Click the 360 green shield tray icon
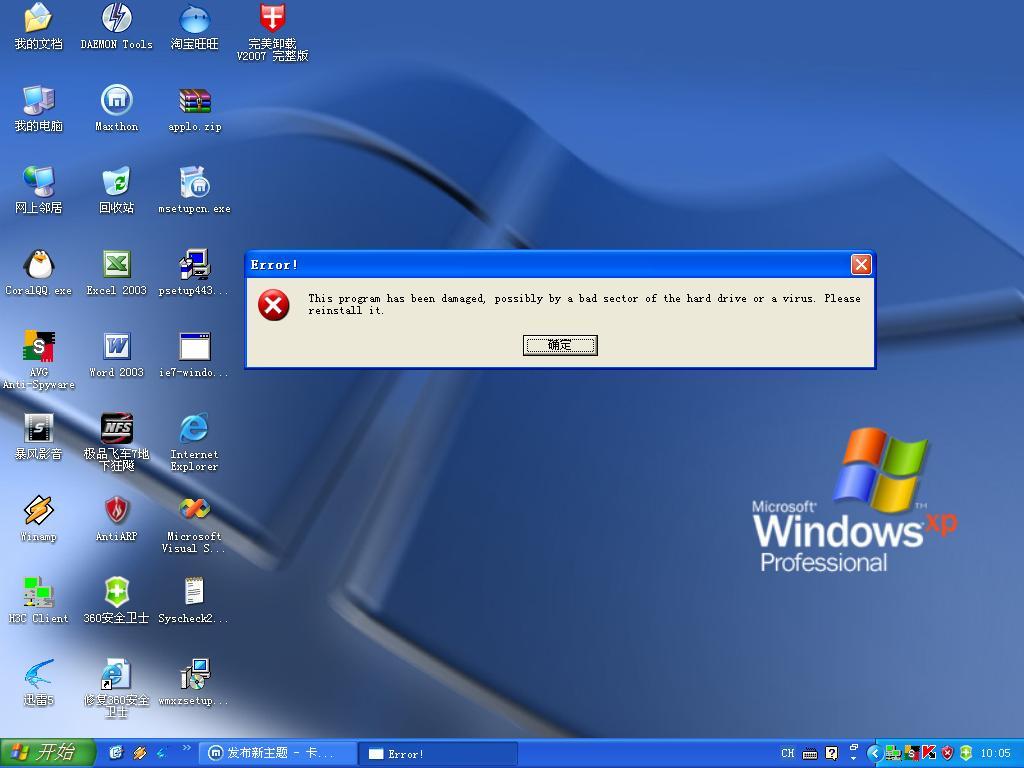Viewport: 1024px width, 768px height. [x=966, y=753]
